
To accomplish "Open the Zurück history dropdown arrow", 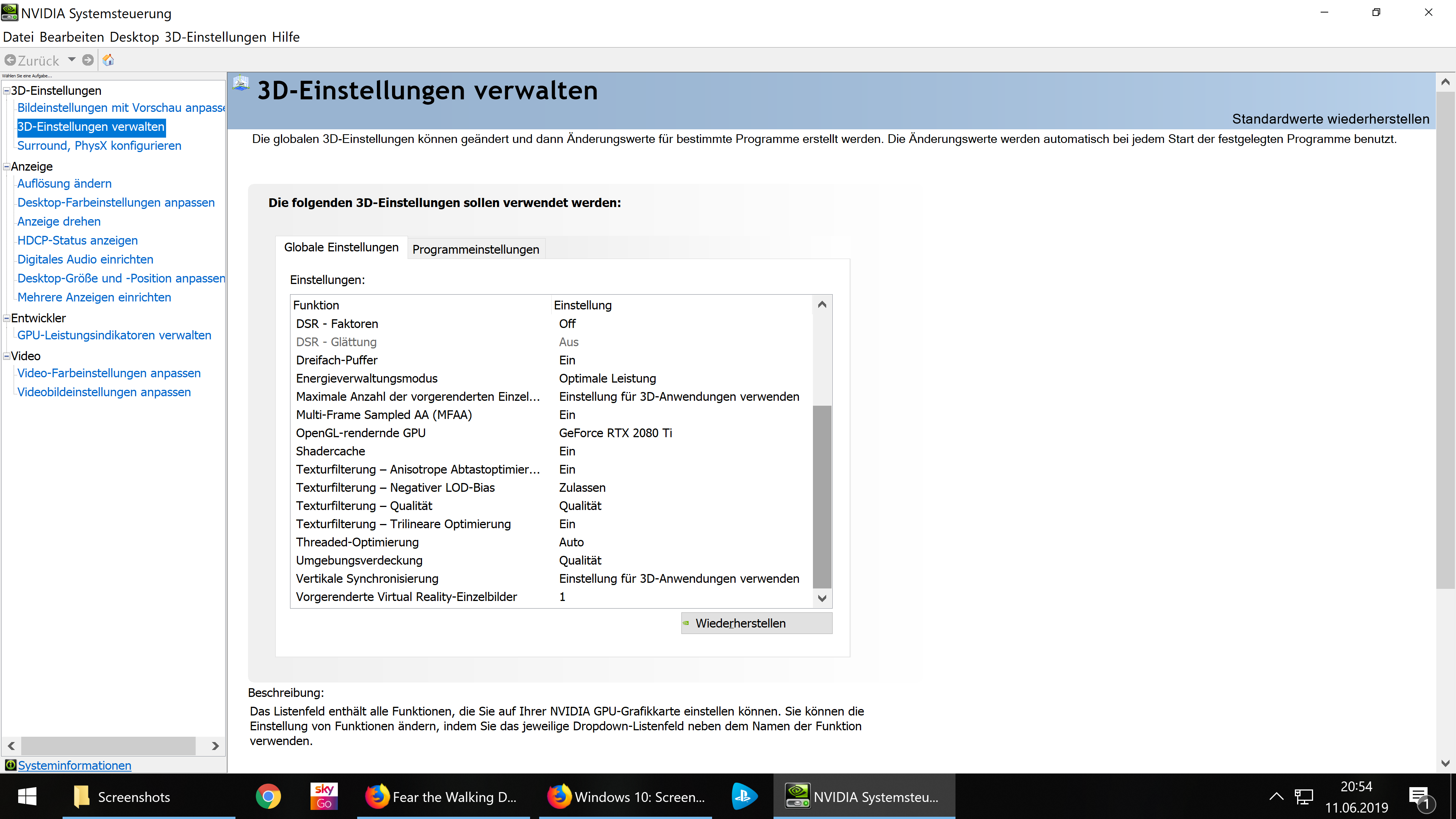I will (72, 60).
